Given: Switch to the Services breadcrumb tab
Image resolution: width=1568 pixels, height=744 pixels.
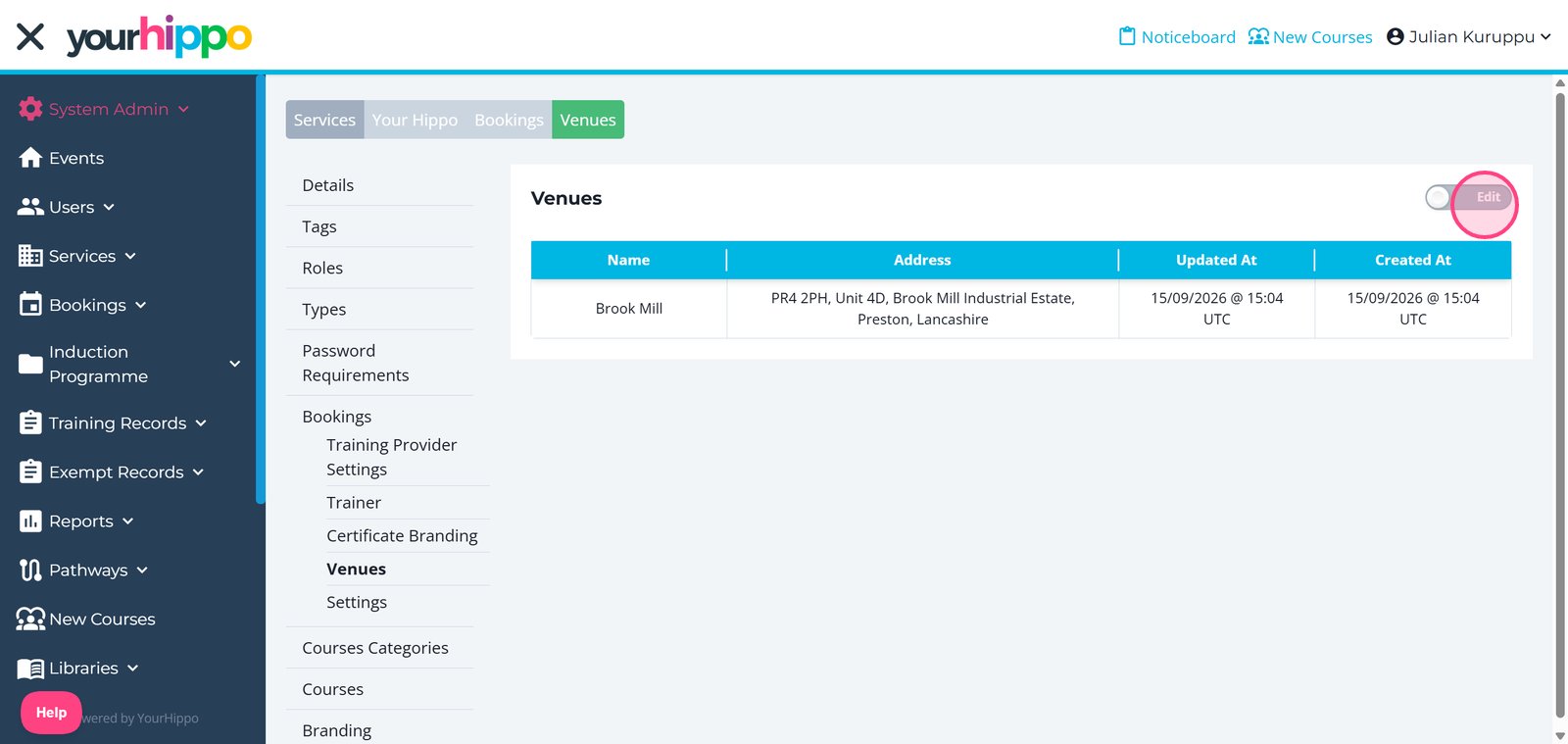Looking at the screenshot, I should pyautogui.click(x=324, y=120).
